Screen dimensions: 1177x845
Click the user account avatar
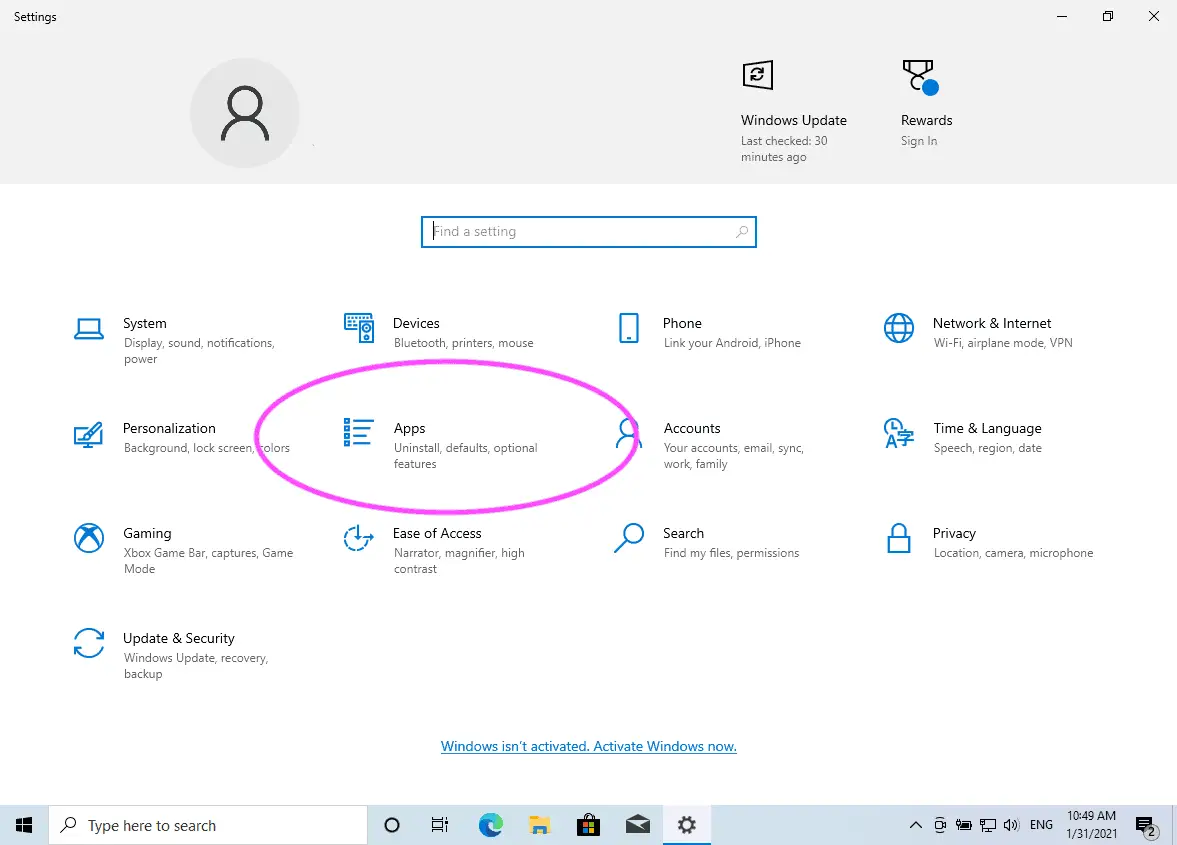click(245, 112)
